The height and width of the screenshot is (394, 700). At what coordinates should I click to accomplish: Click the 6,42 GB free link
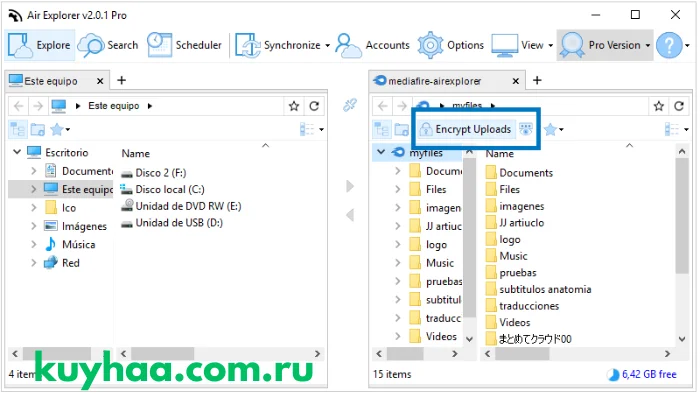pyautogui.click(x=649, y=374)
